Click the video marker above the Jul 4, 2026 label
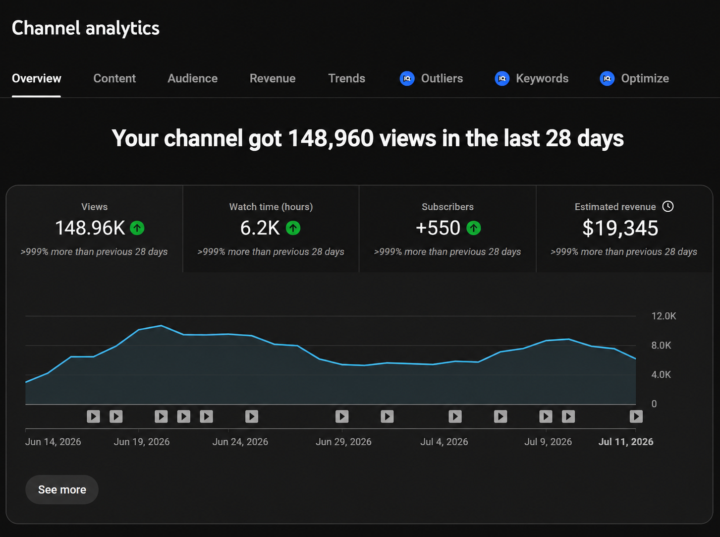The height and width of the screenshot is (537, 720). tap(455, 416)
